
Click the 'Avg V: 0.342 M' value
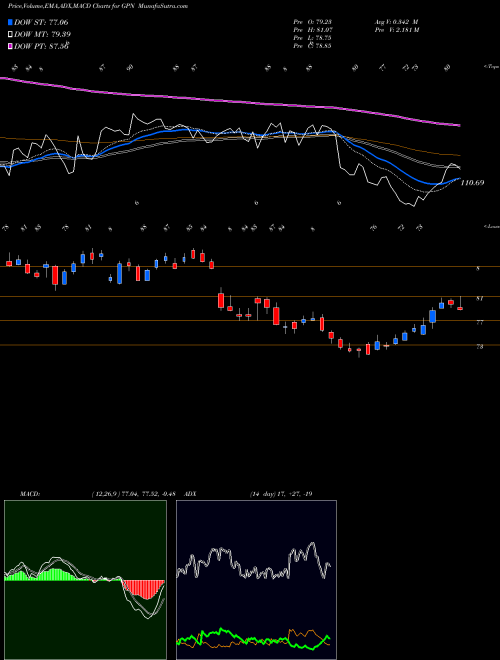click(396, 22)
